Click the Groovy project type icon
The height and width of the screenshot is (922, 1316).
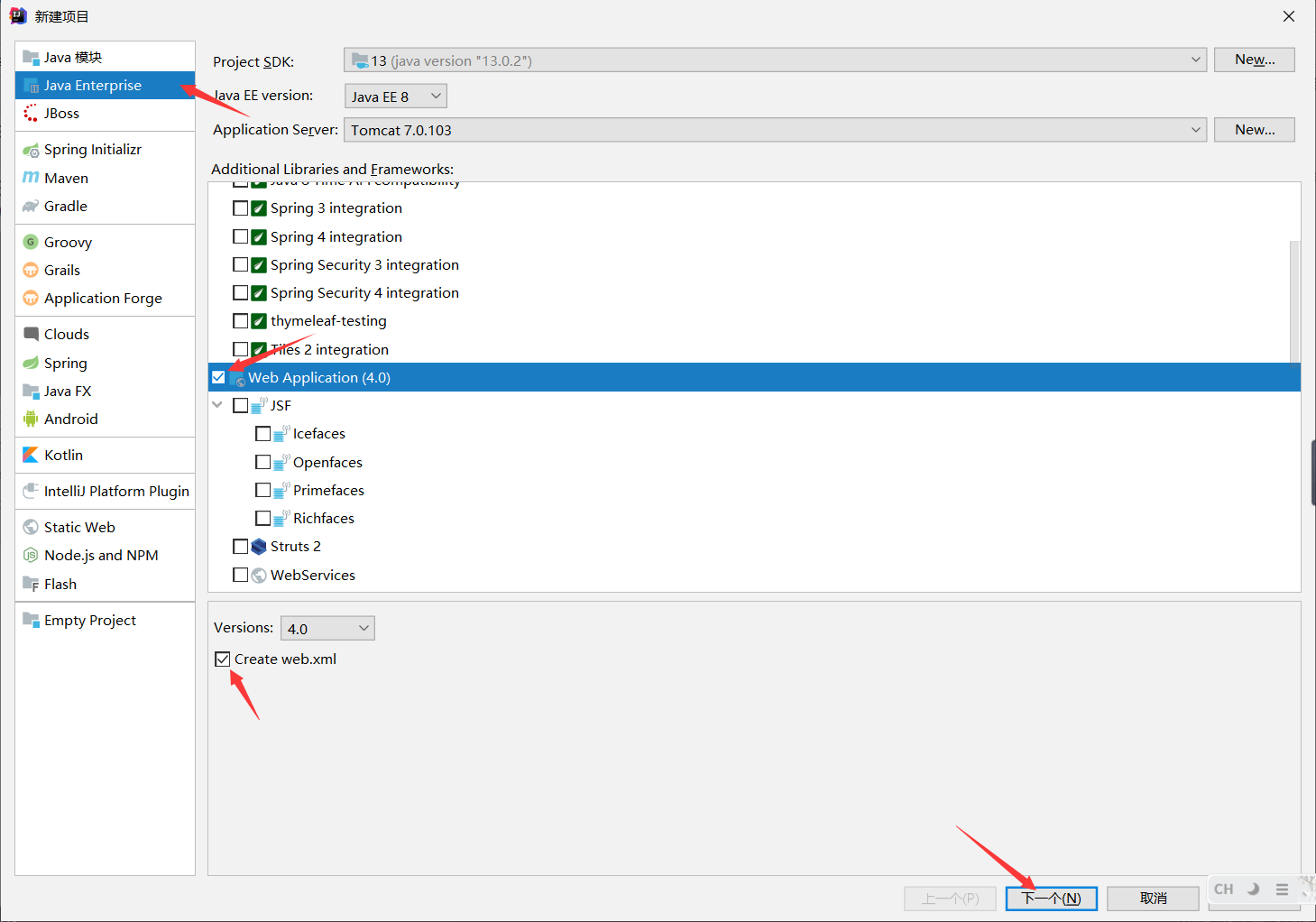coord(31,242)
